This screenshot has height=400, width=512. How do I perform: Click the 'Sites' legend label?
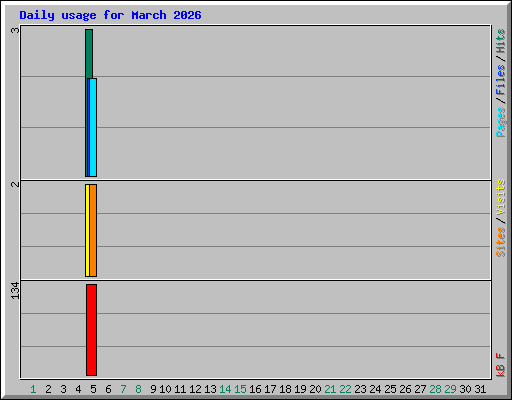[501, 242]
